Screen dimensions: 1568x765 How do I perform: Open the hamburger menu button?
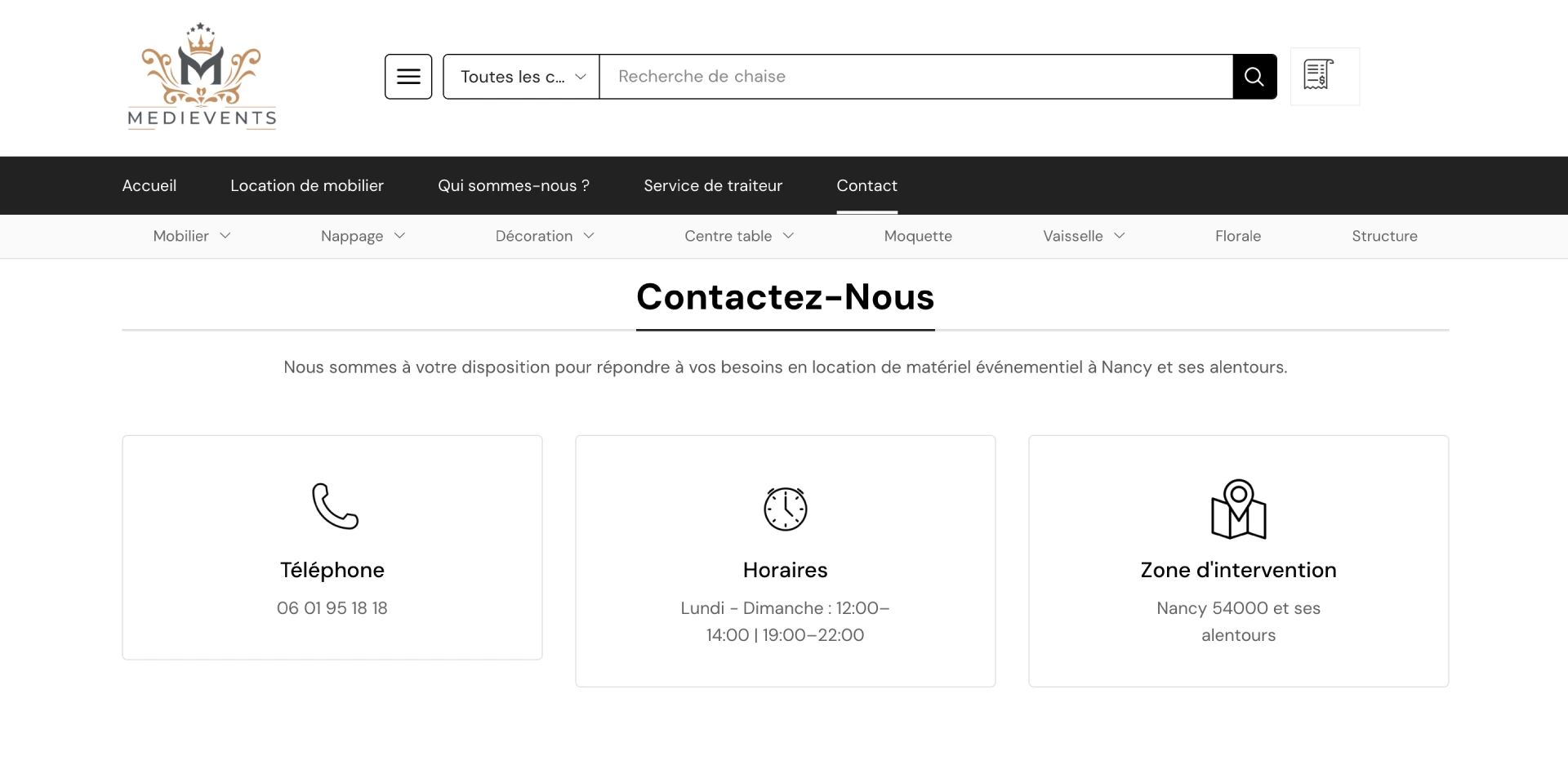[x=408, y=77]
